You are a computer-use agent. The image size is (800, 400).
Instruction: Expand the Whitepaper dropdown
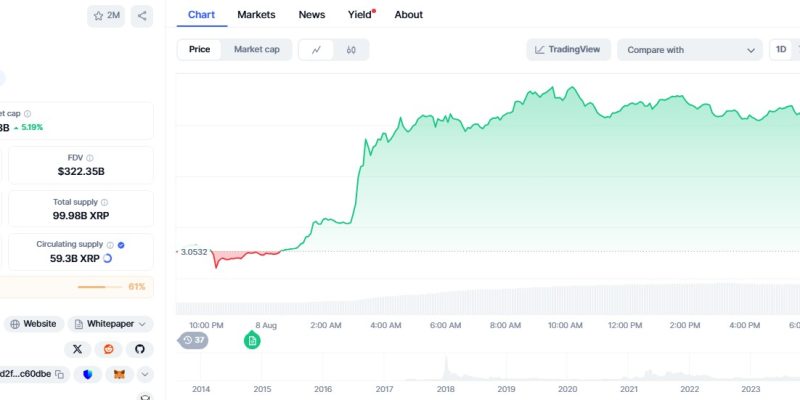pos(110,324)
